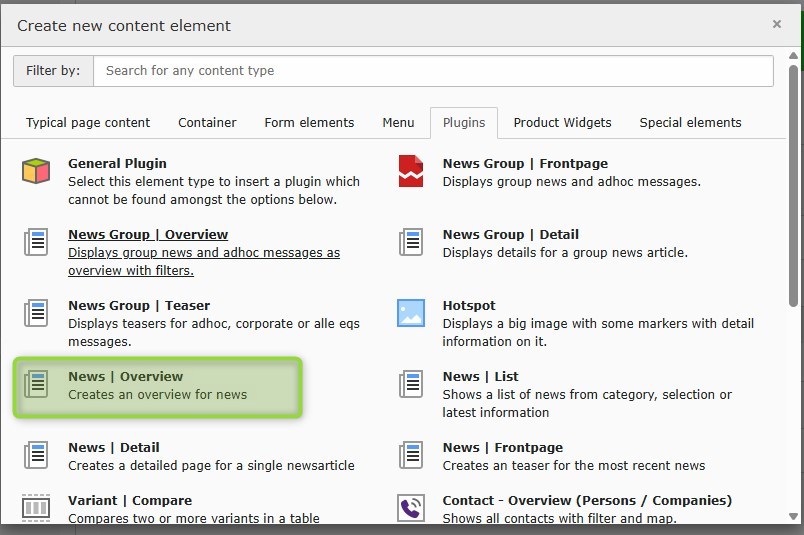Click the News Group Overview document icon
Image resolution: width=804 pixels, height=535 pixels.
[36, 242]
